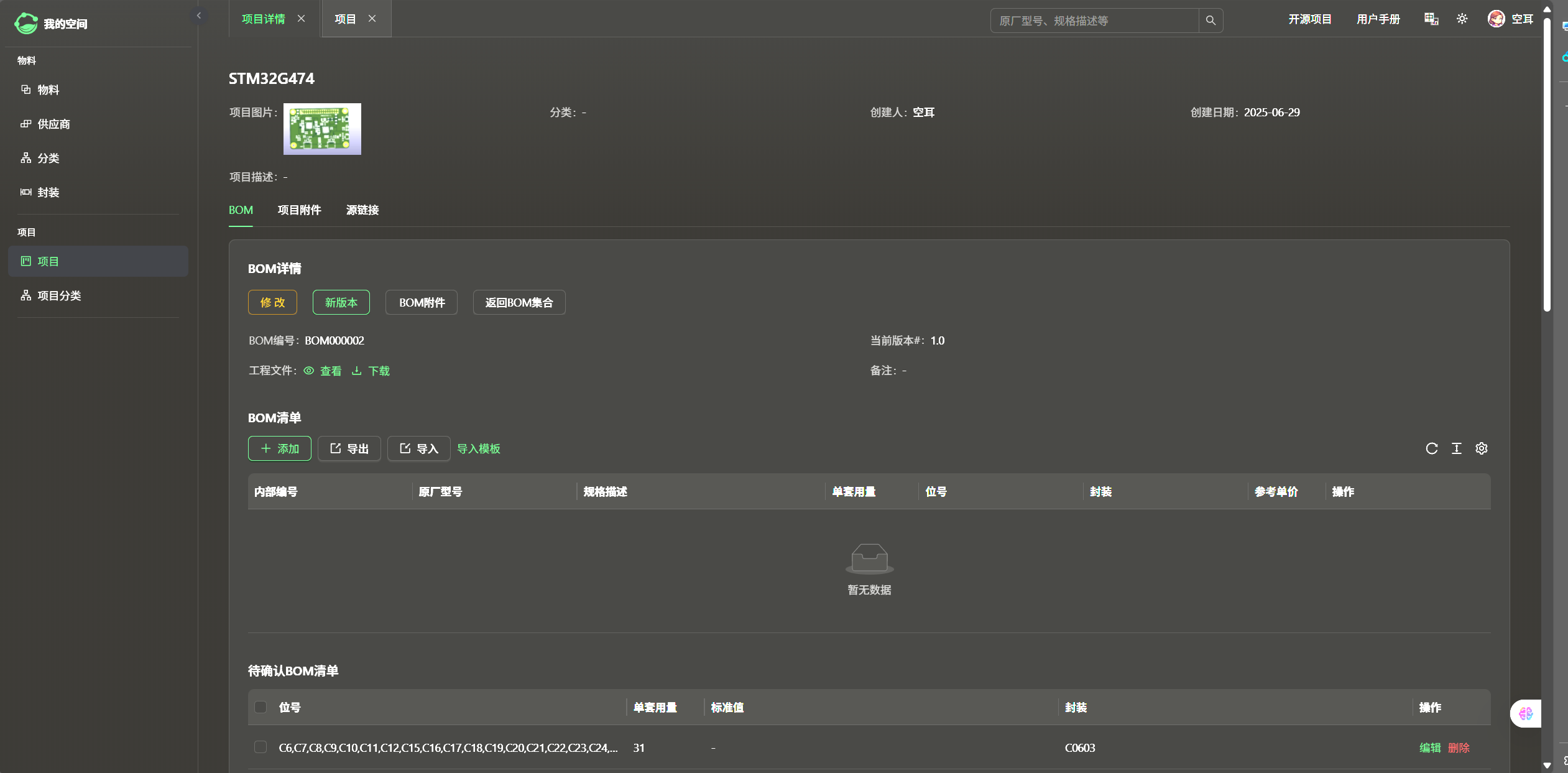Open the project PCB image thumbnail

[x=322, y=129]
